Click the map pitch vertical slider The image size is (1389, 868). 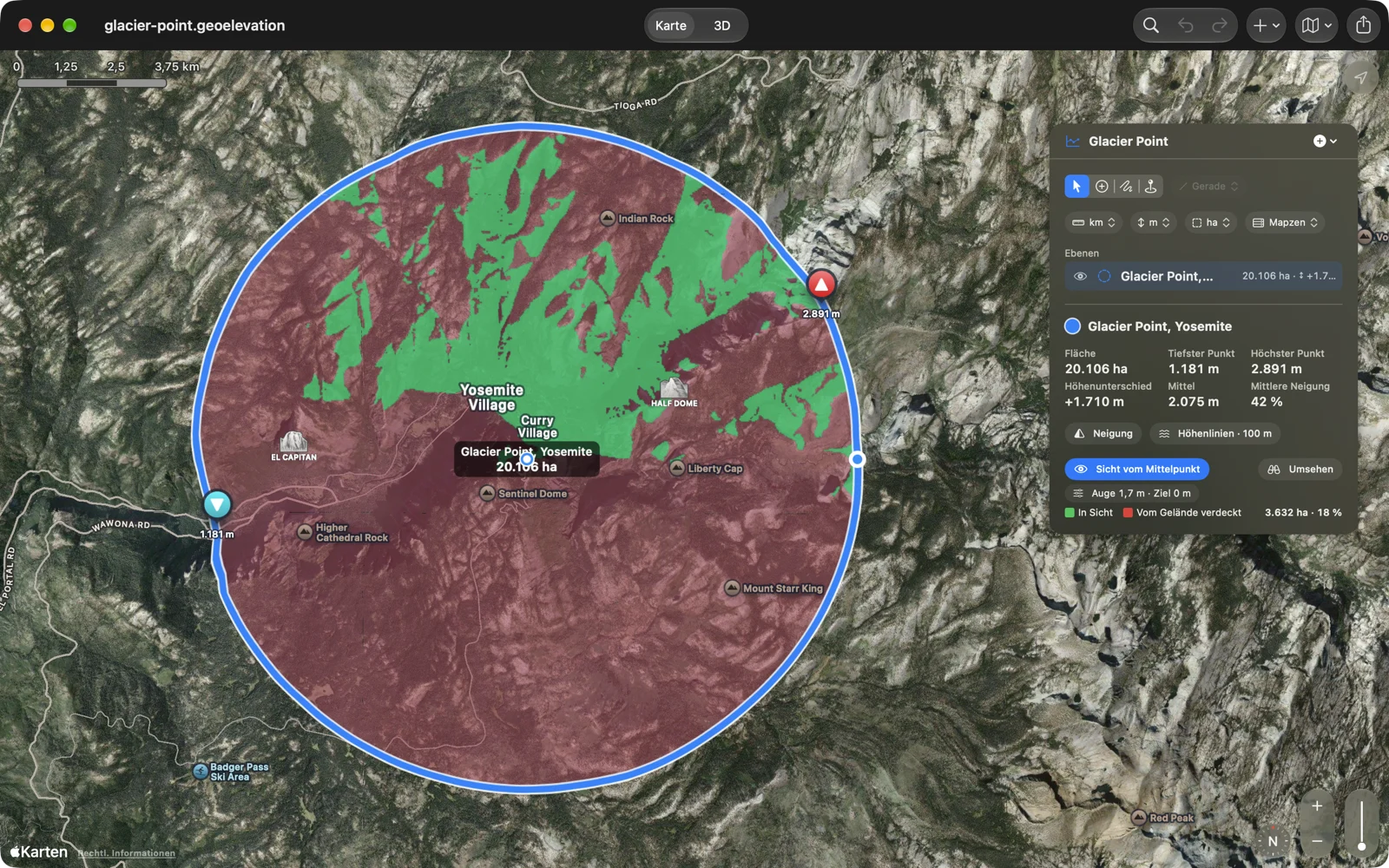(1361, 824)
